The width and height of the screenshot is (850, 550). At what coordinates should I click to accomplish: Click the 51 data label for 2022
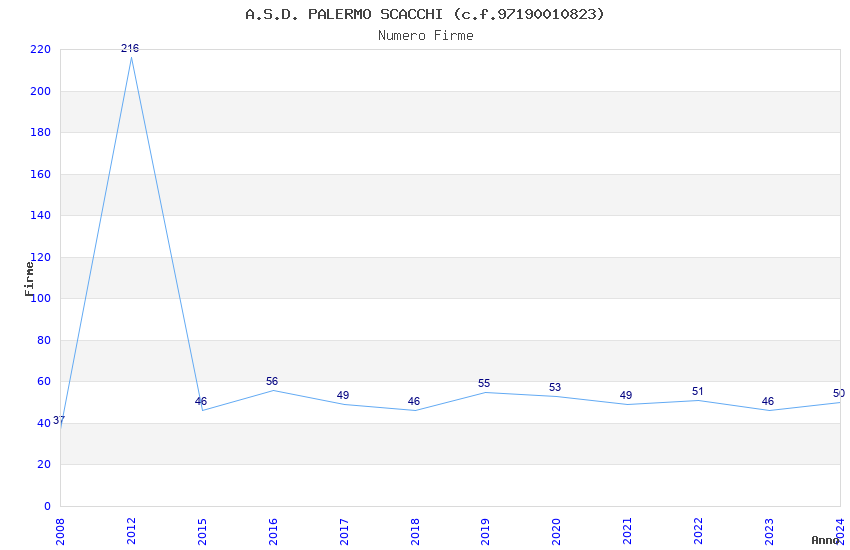pyautogui.click(x=698, y=391)
